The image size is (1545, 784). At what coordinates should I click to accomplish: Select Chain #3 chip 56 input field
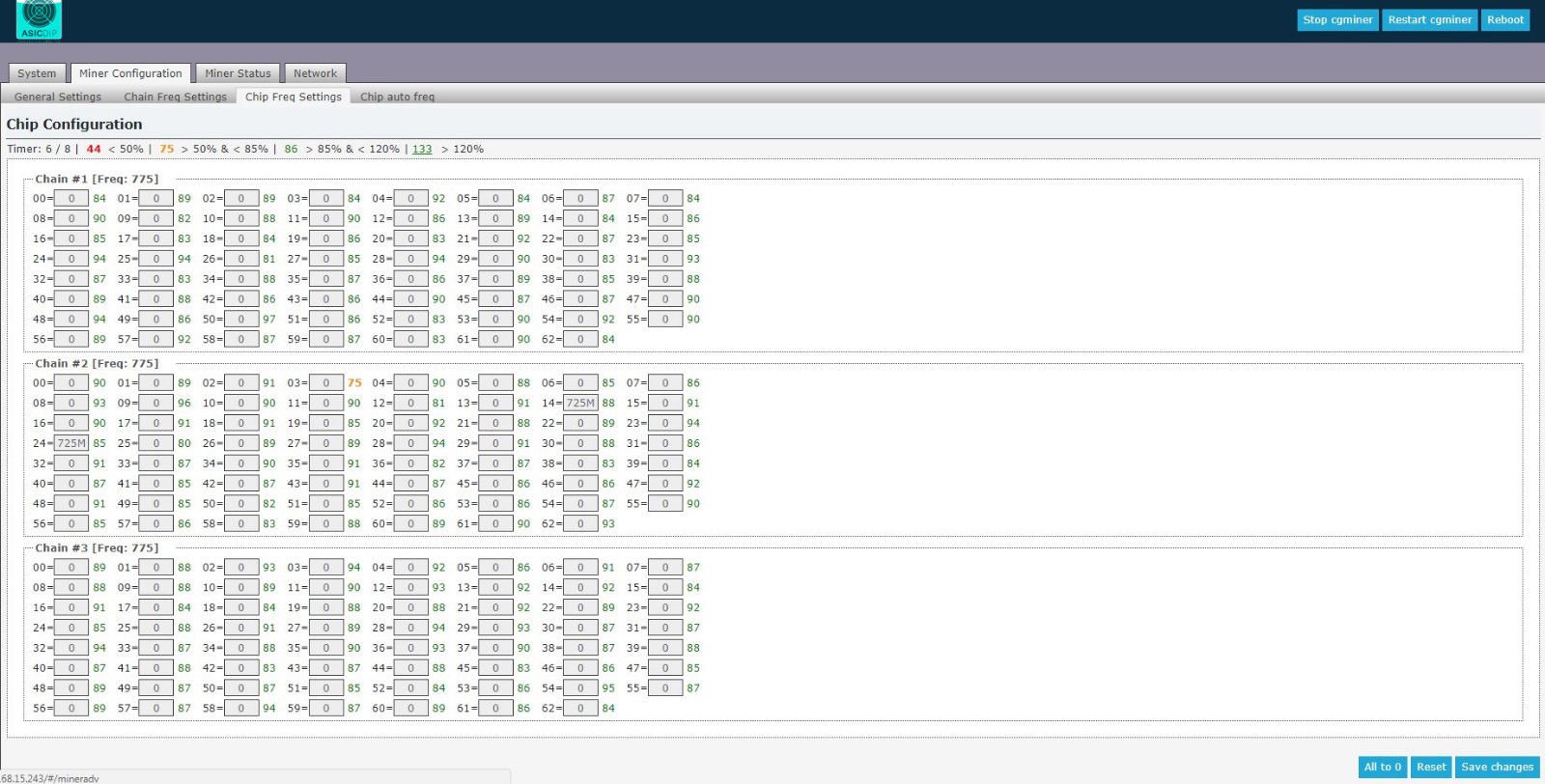pos(71,708)
